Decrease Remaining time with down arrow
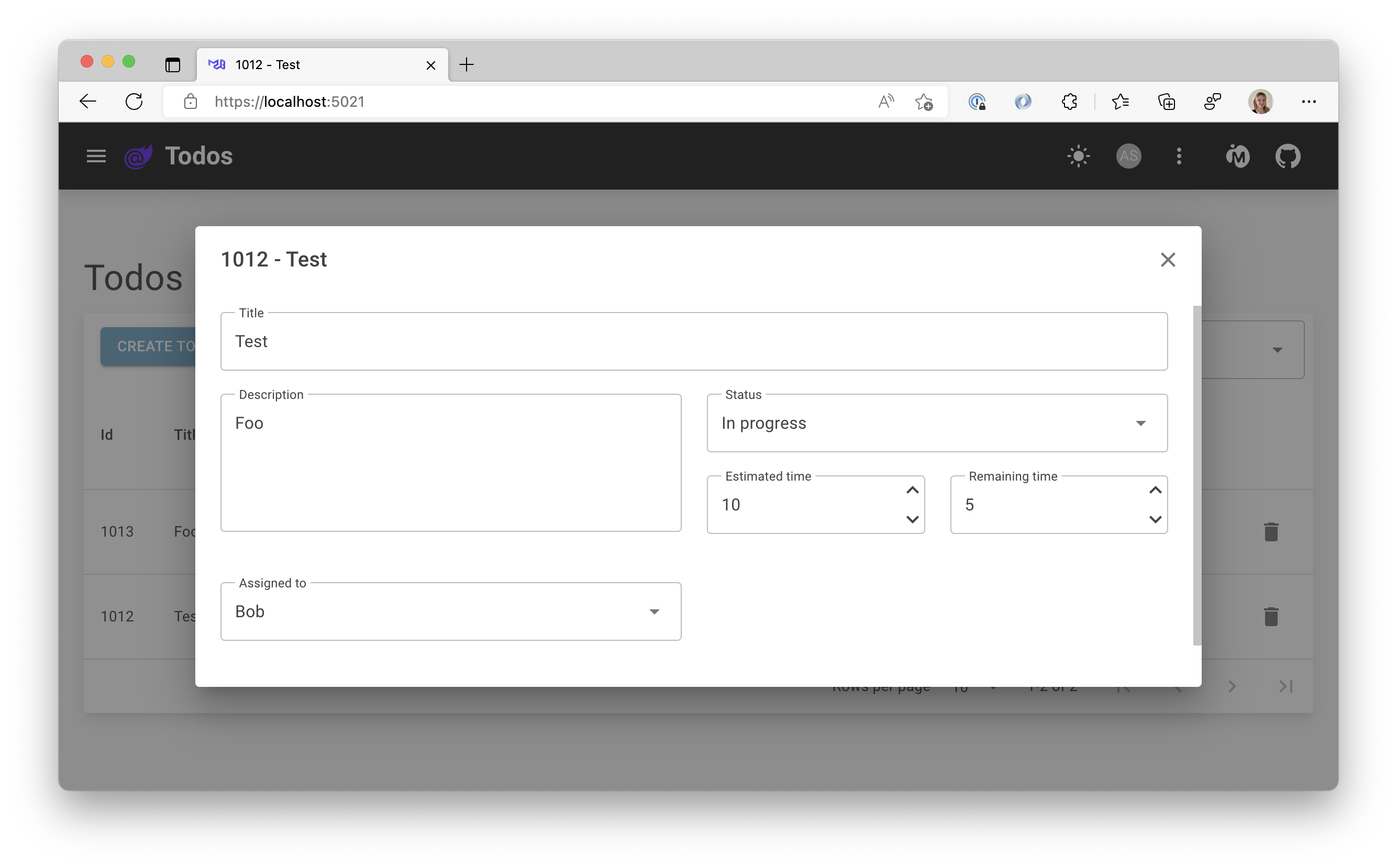 point(1155,519)
